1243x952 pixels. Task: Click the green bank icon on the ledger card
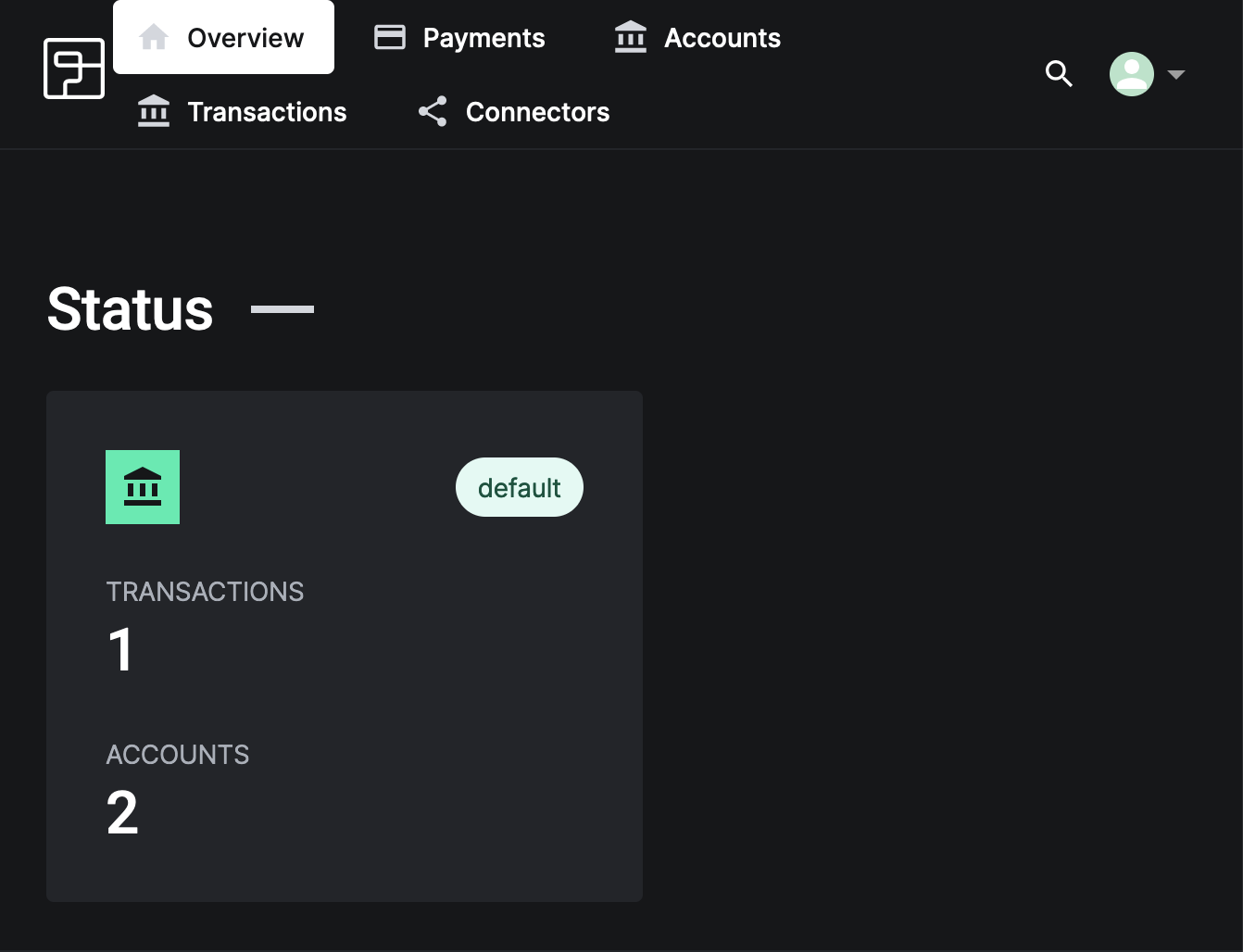(143, 487)
